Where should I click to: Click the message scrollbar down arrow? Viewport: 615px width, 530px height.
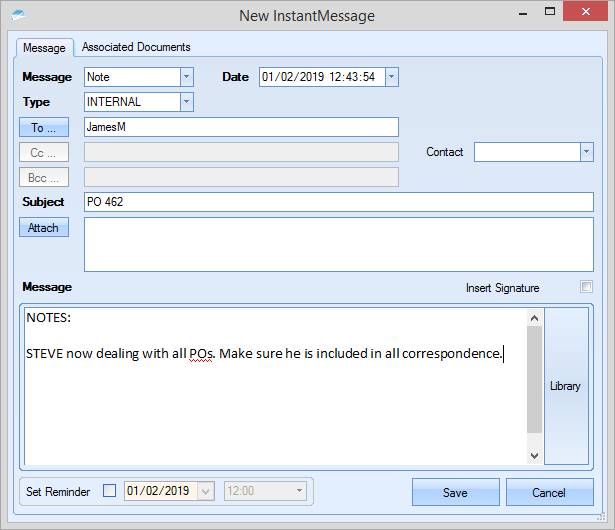(535, 455)
